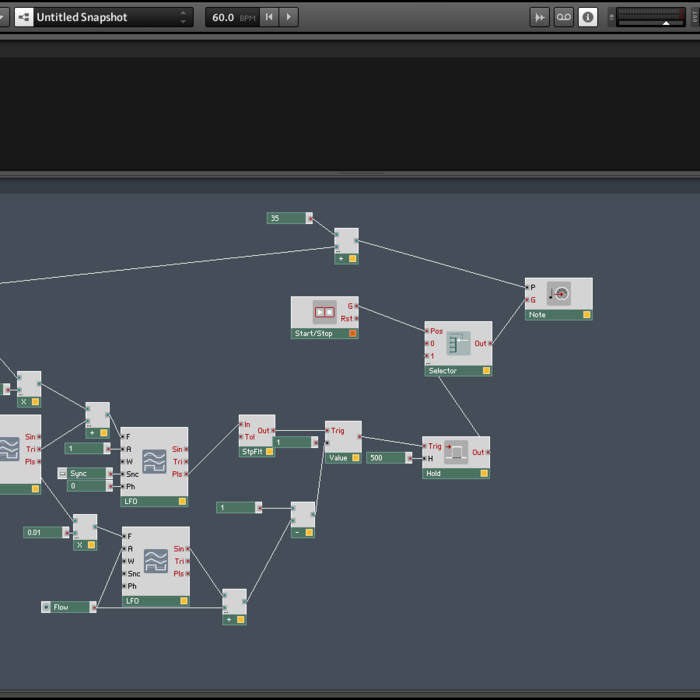Toggle the yellow lamp on Selector module
This screenshot has width=700, height=700.
pos(486,371)
